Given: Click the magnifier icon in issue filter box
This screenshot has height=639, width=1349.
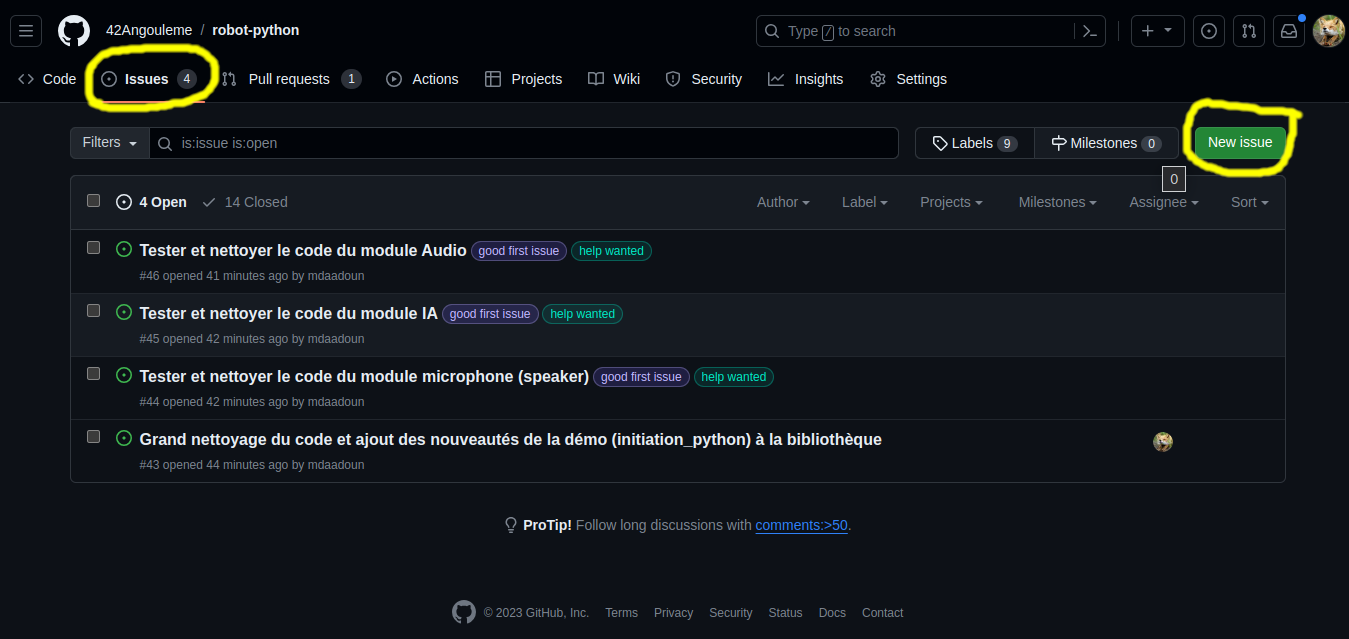Looking at the screenshot, I should (166, 143).
